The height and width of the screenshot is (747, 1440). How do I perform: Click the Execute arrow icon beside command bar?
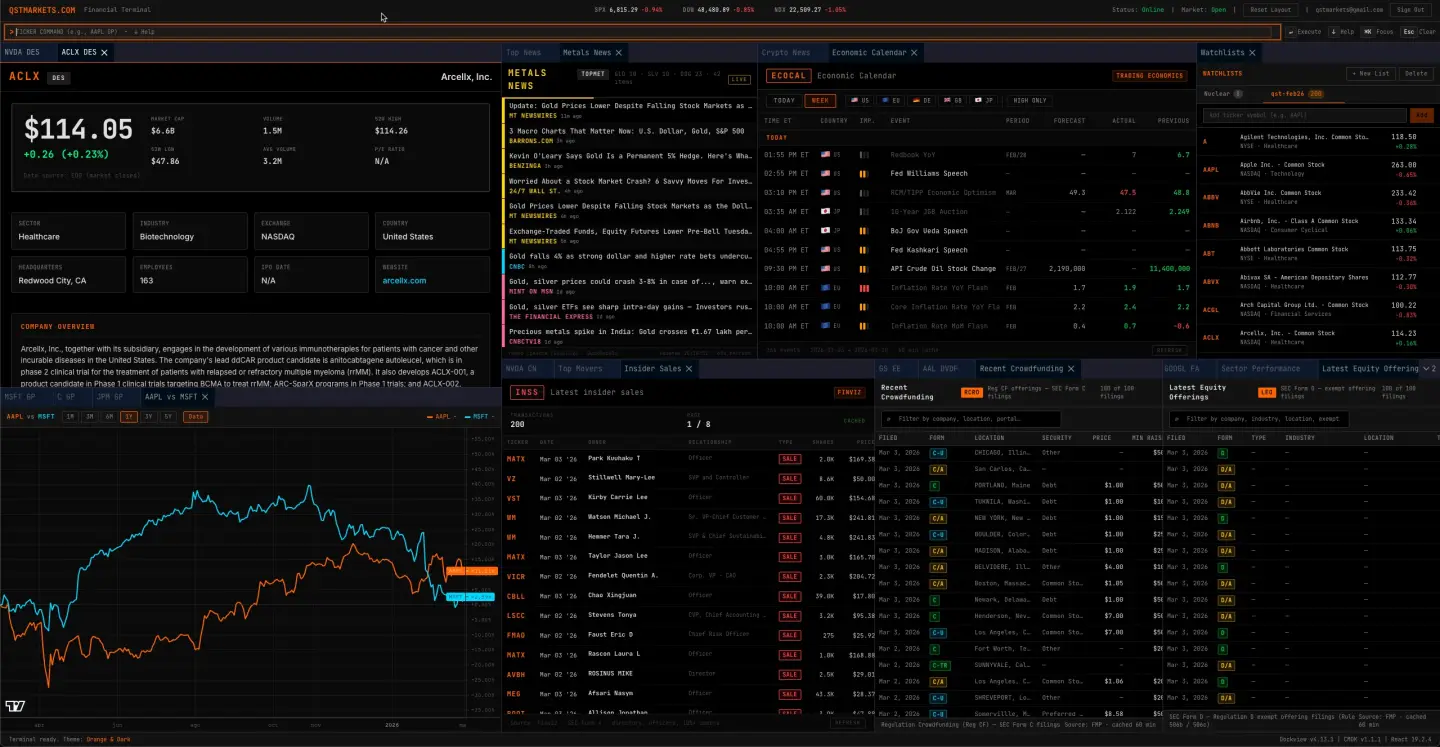[1292, 31]
